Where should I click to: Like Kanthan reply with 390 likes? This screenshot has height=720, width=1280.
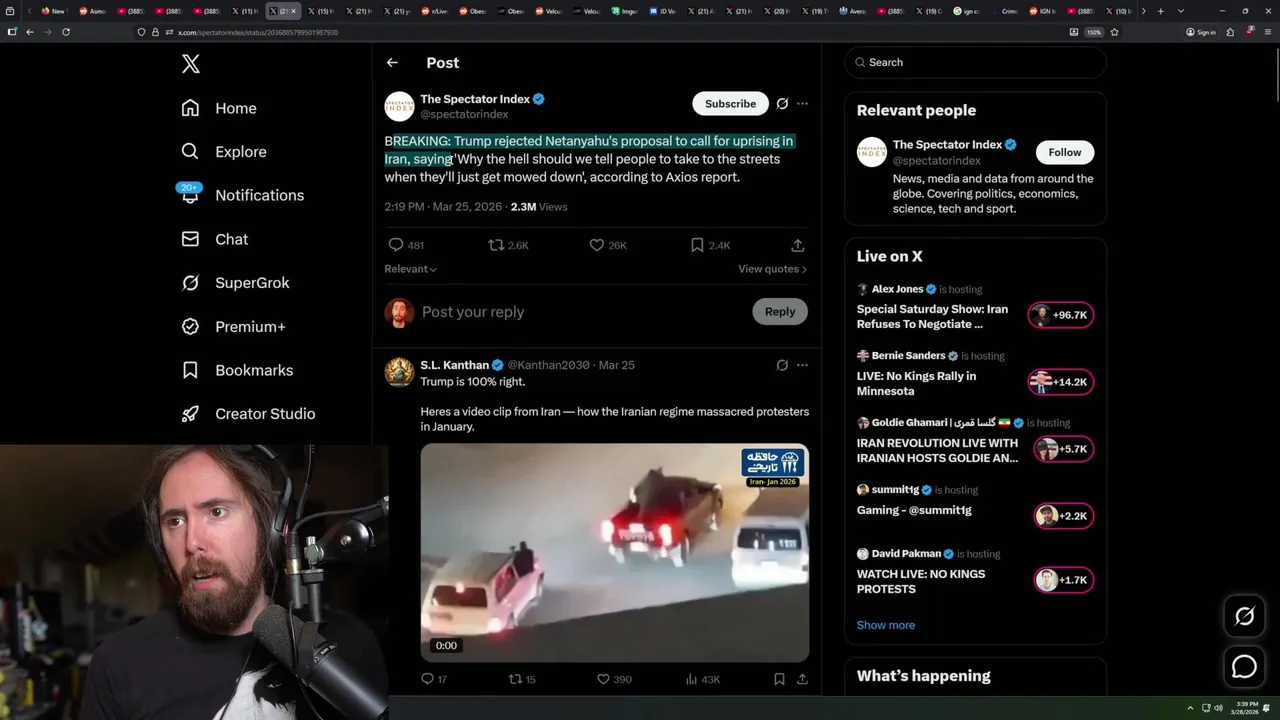[x=614, y=679]
